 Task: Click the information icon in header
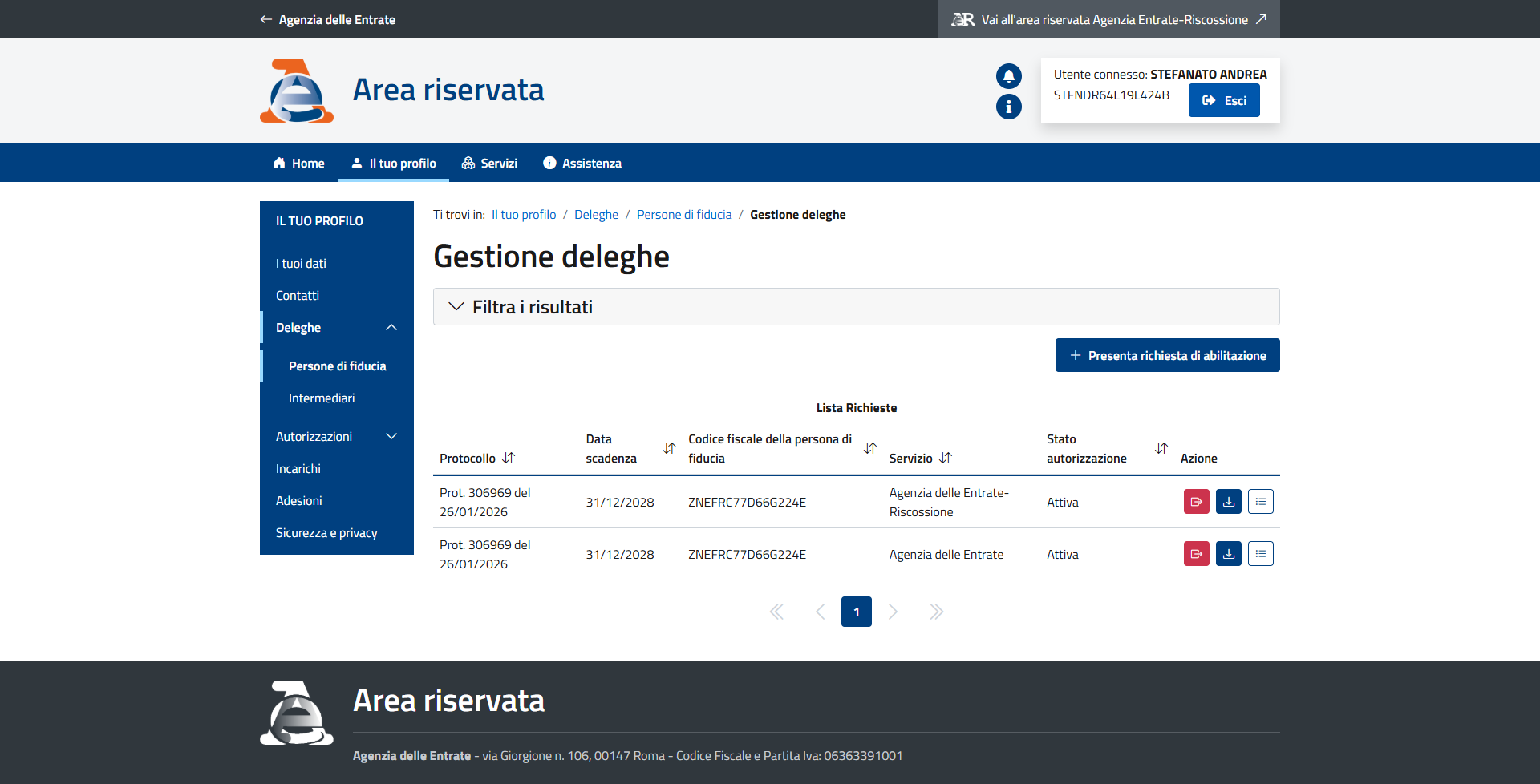pos(1008,107)
